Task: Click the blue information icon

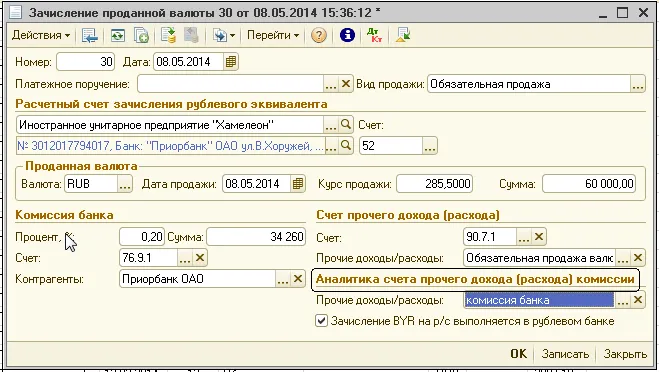Action: click(x=347, y=36)
